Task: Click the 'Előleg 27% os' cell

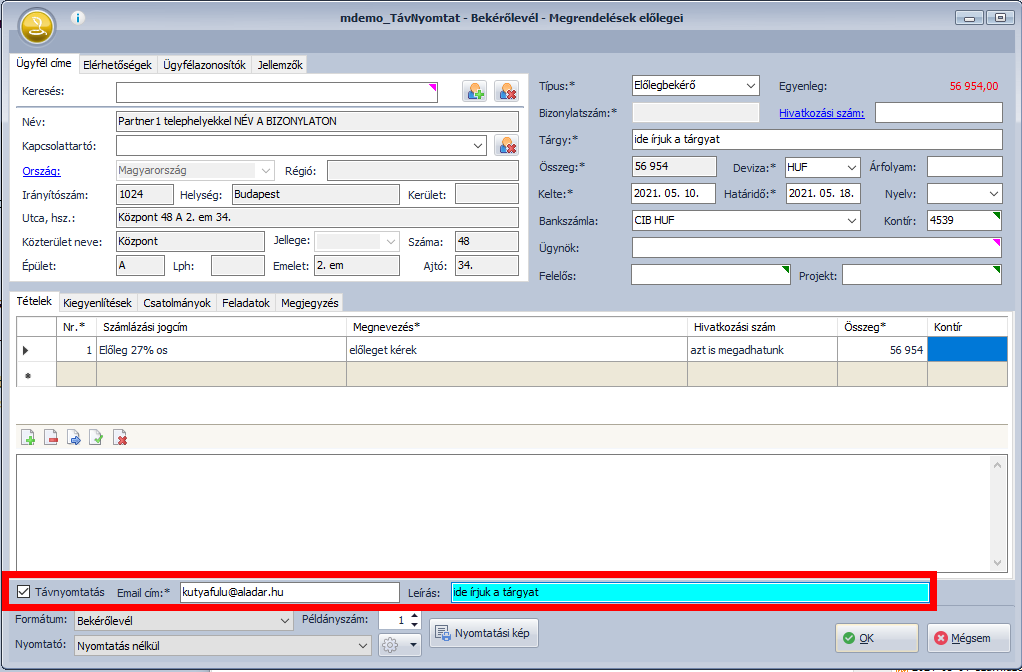Action: point(221,350)
